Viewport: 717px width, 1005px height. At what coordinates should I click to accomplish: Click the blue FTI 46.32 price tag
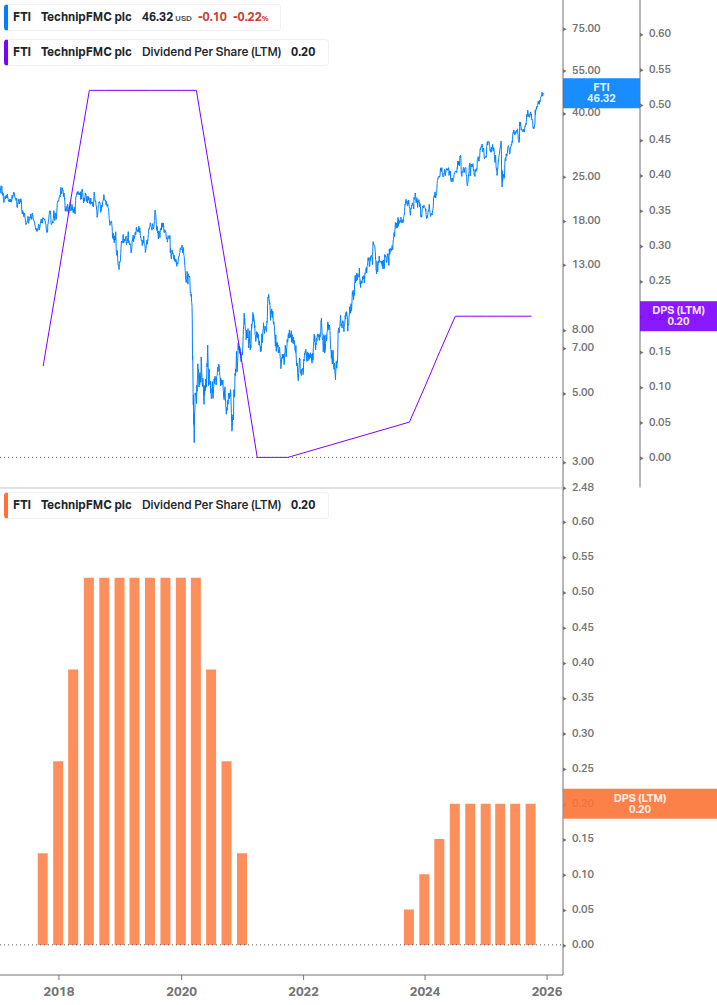601,93
